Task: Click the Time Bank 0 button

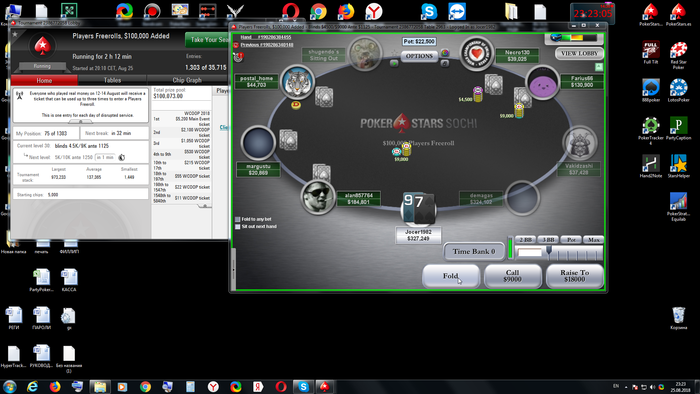Action: click(x=474, y=251)
